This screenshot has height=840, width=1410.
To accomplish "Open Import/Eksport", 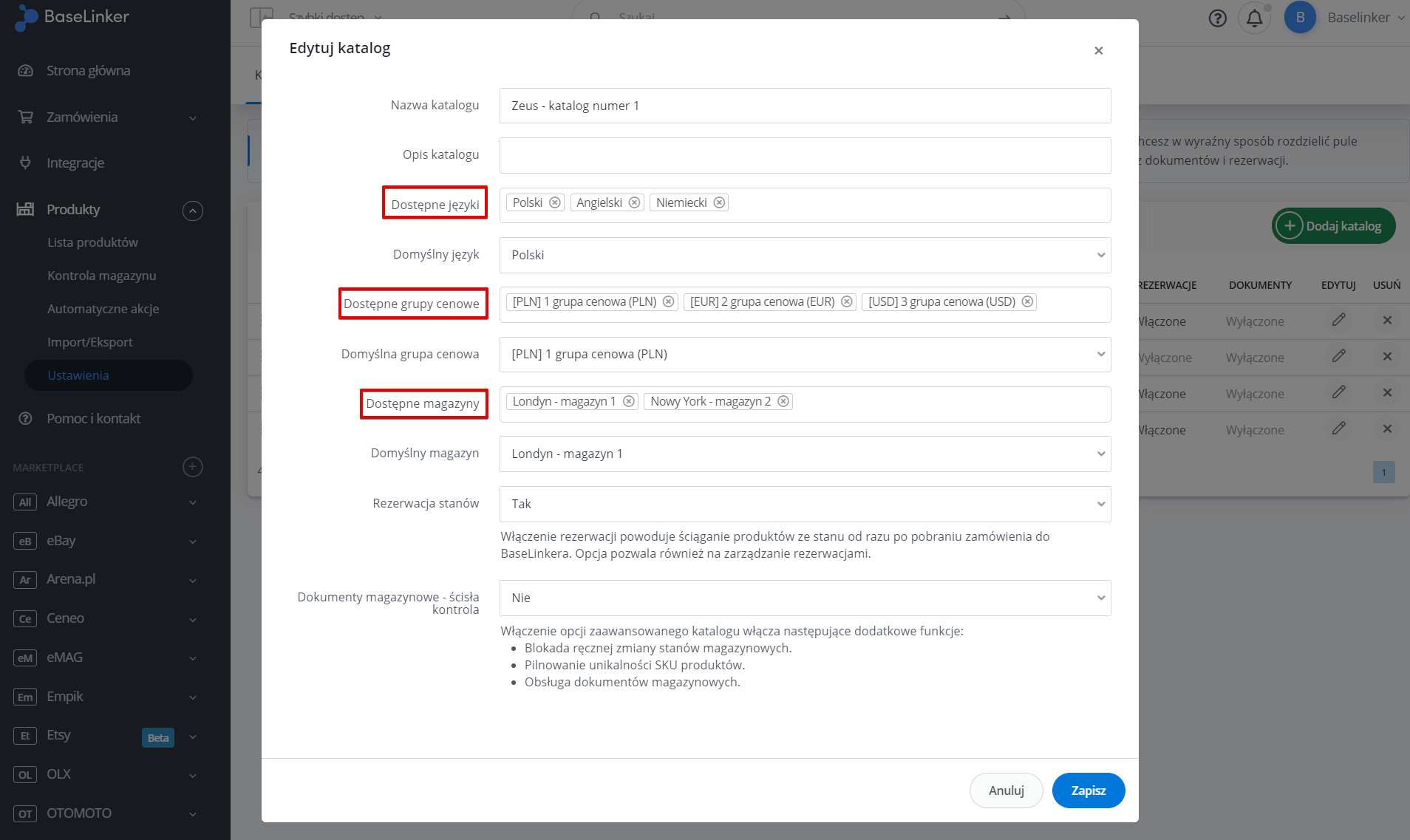I will click(x=89, y=342).
